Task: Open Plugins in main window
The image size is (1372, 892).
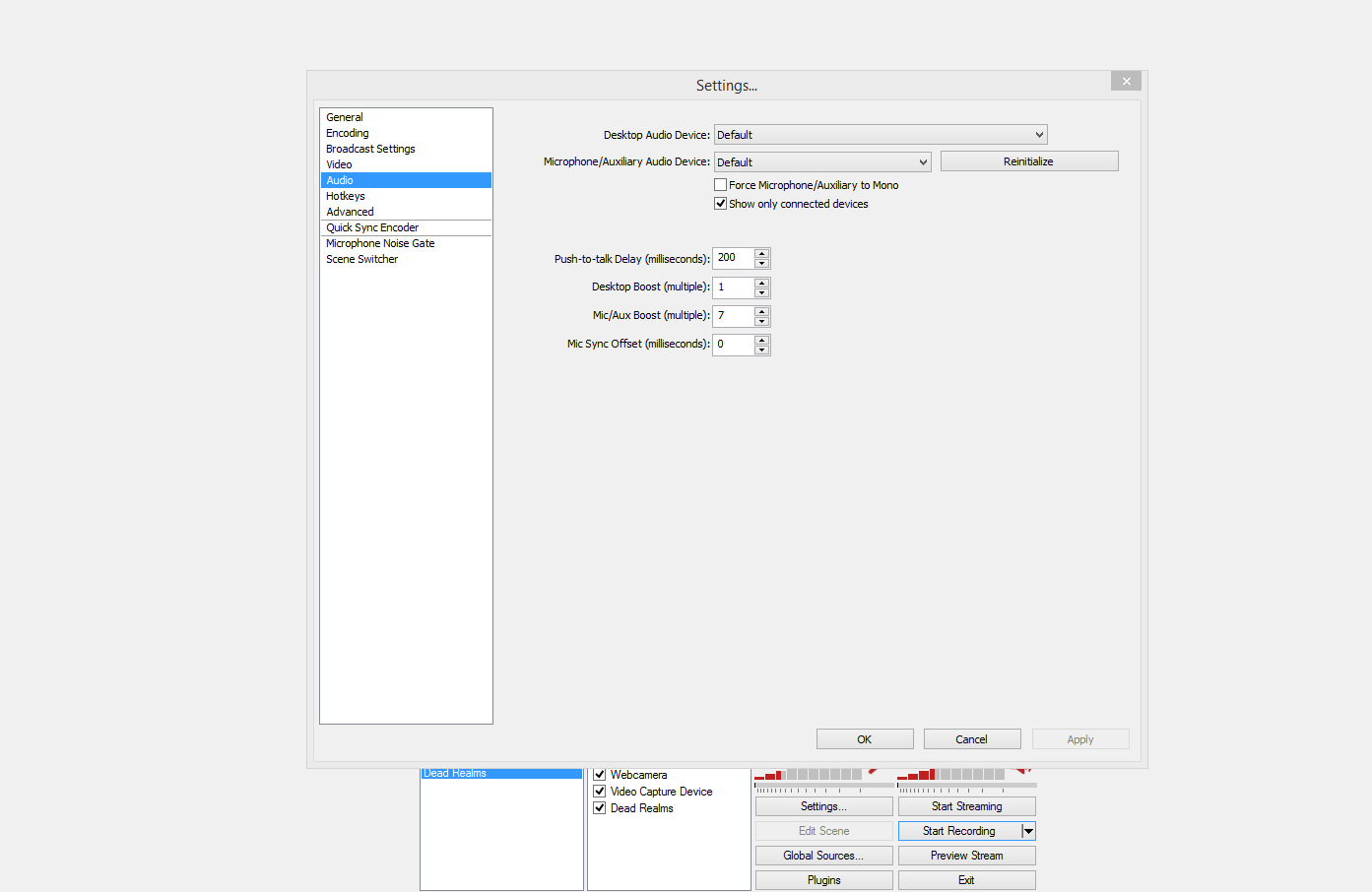Action: tap(824, 880)
